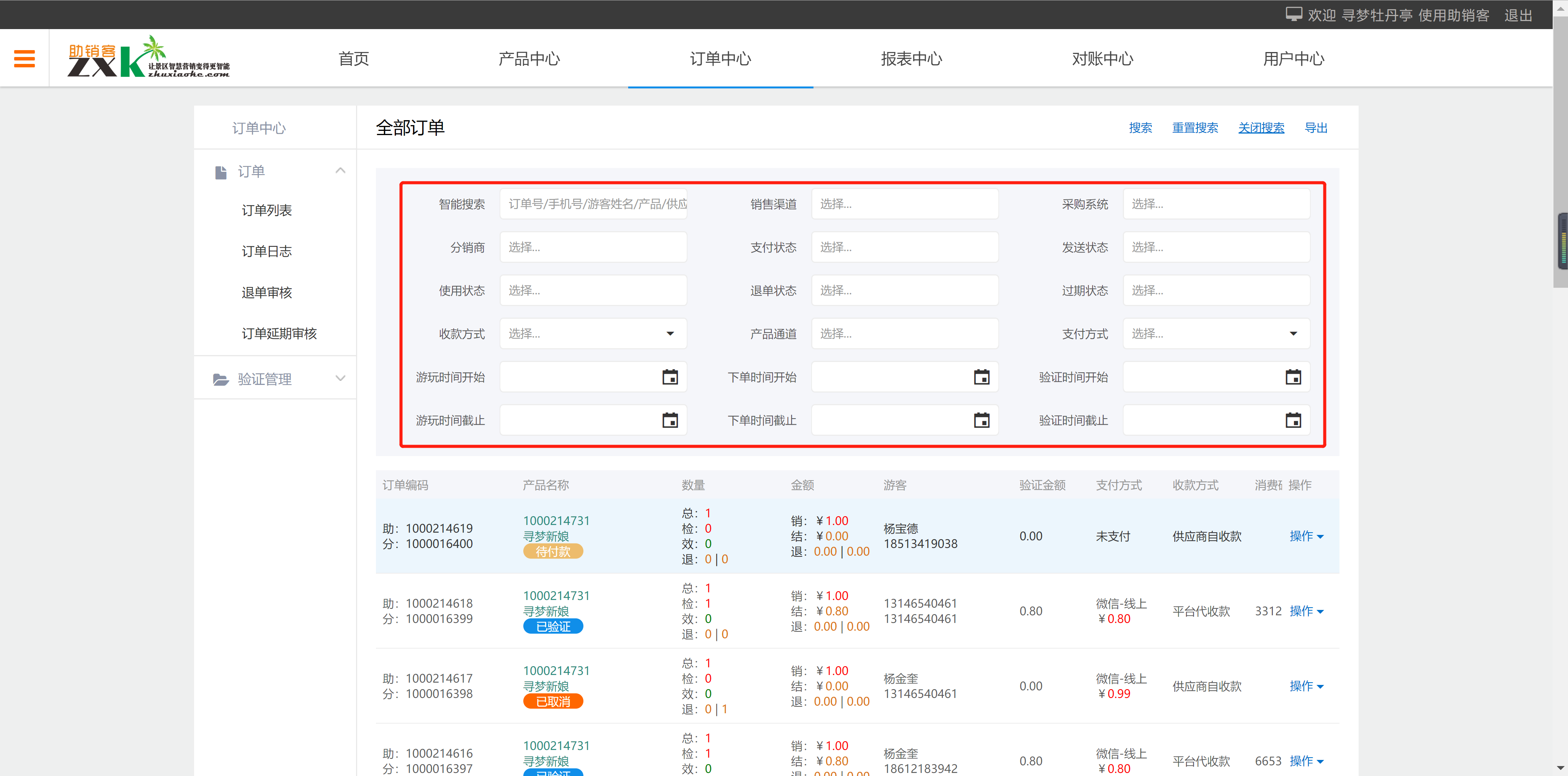Click the 重置搜索 reset search link
Screen dimensions: 1568x776
click(x=1195, y=128)
